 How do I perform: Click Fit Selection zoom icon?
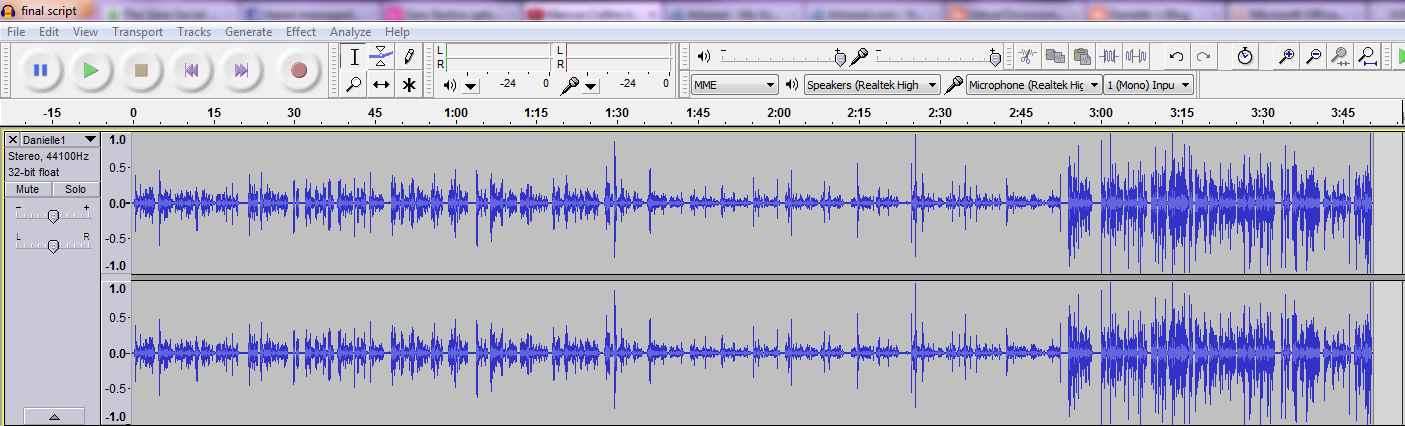(1341, 56)
